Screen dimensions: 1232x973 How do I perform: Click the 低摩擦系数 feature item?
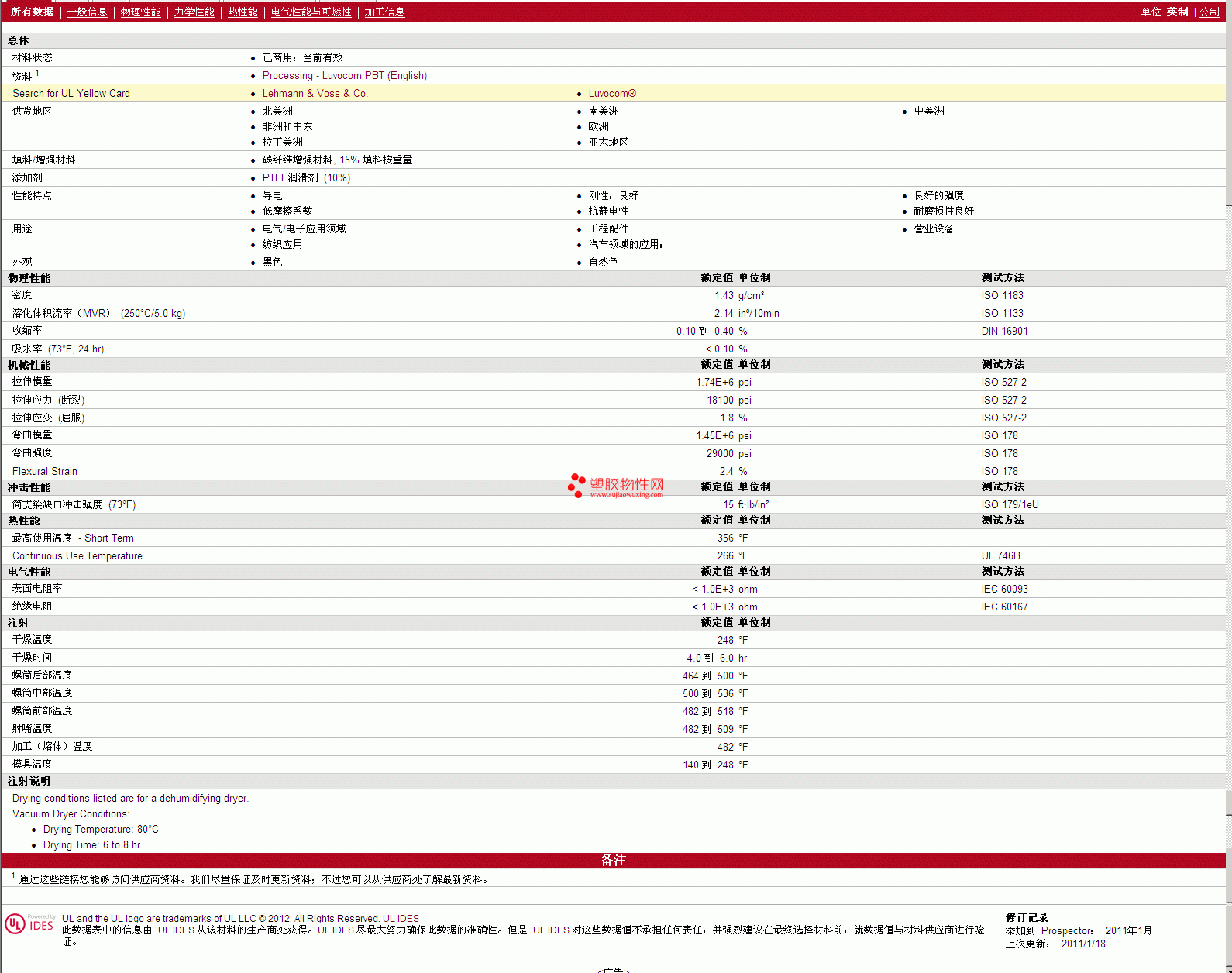point(287,211)
